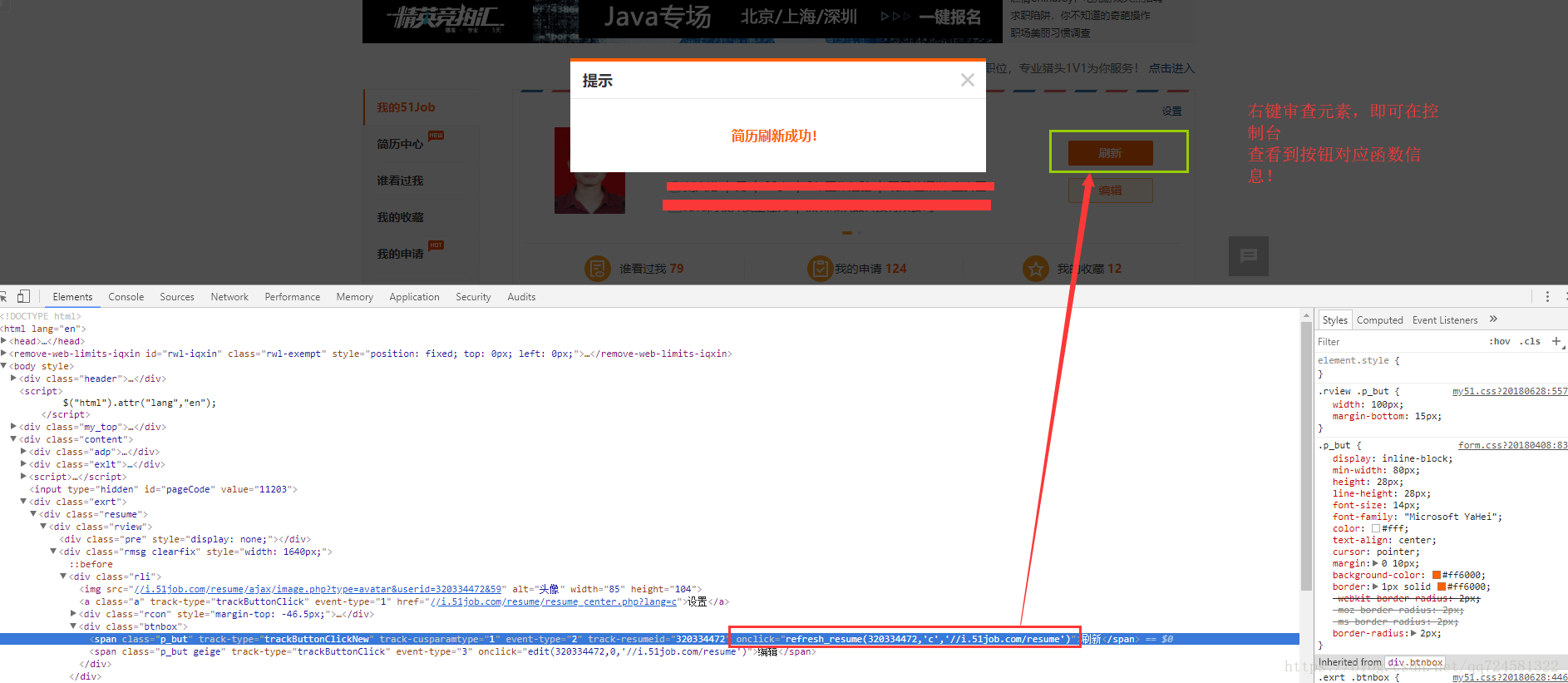Open the form.css?20180408:83 source link
Screen dimensions: 1568x683
tap(1513, 445)
